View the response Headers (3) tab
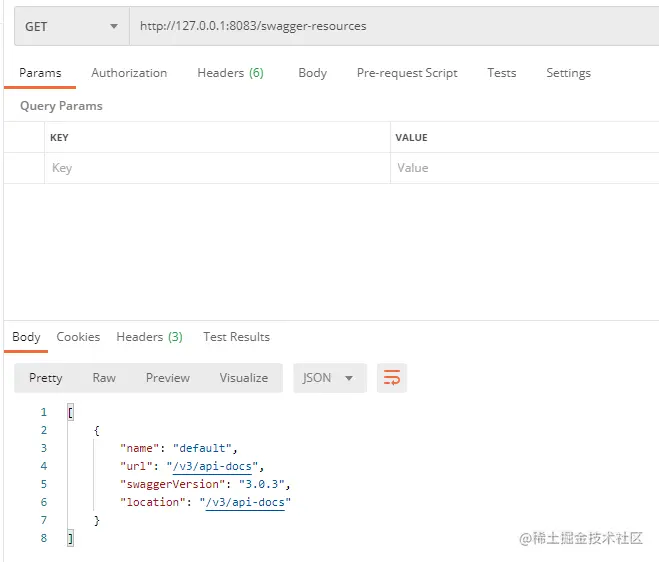 point(149,337)
